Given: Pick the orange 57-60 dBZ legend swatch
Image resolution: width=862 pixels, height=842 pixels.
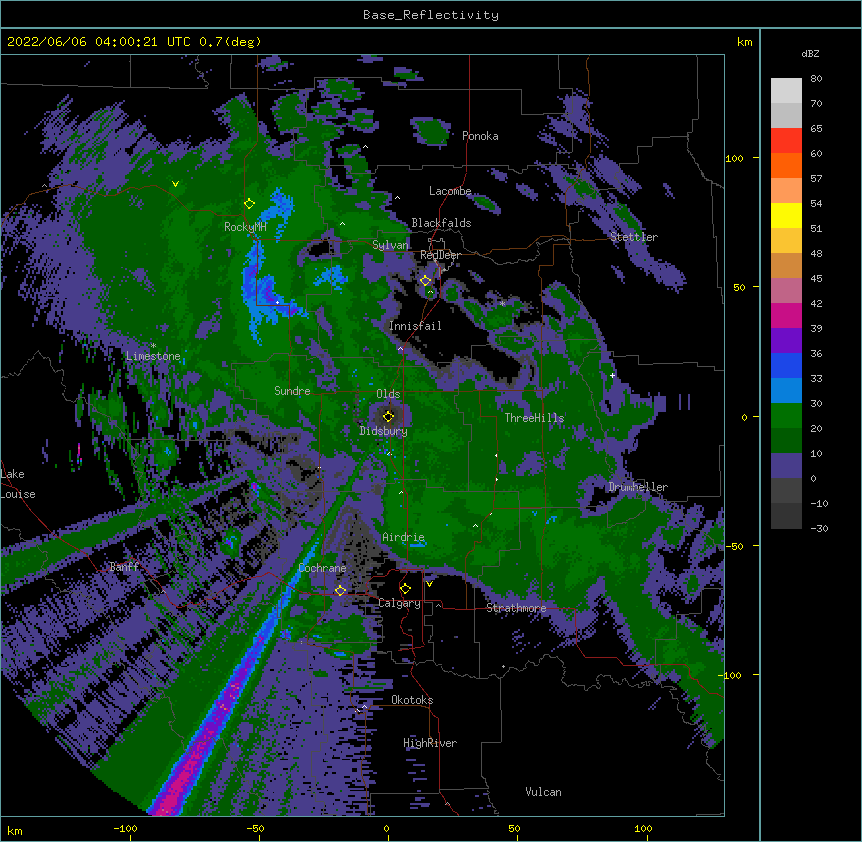Looking at the screenshot, I should click(x=786, y=165).
